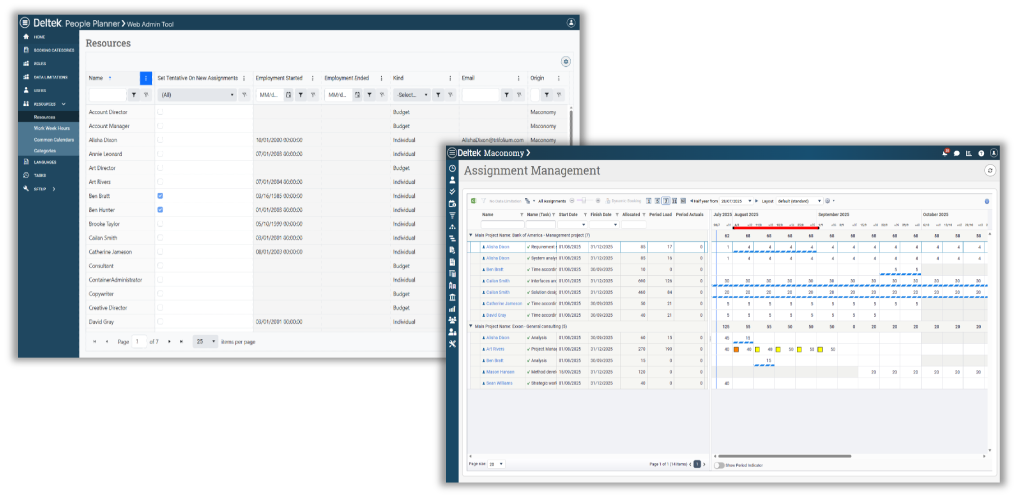Click the Name column filter funnel in Assignment grid
The height and width of the screenshot is (500, 1017).
(x=521, y=214)
